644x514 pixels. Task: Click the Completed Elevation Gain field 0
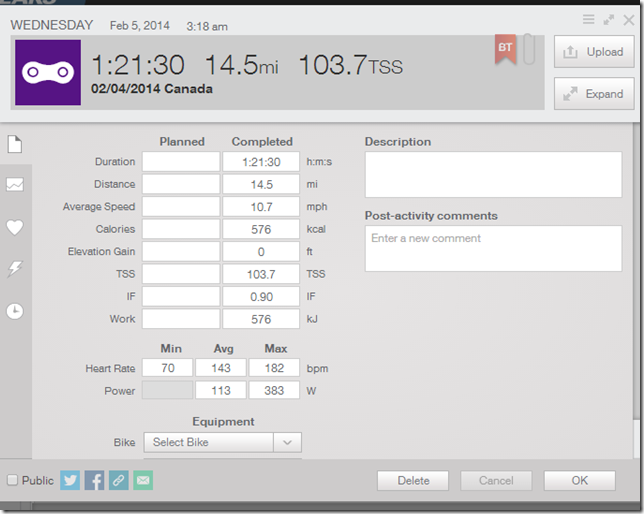(261, 252)
